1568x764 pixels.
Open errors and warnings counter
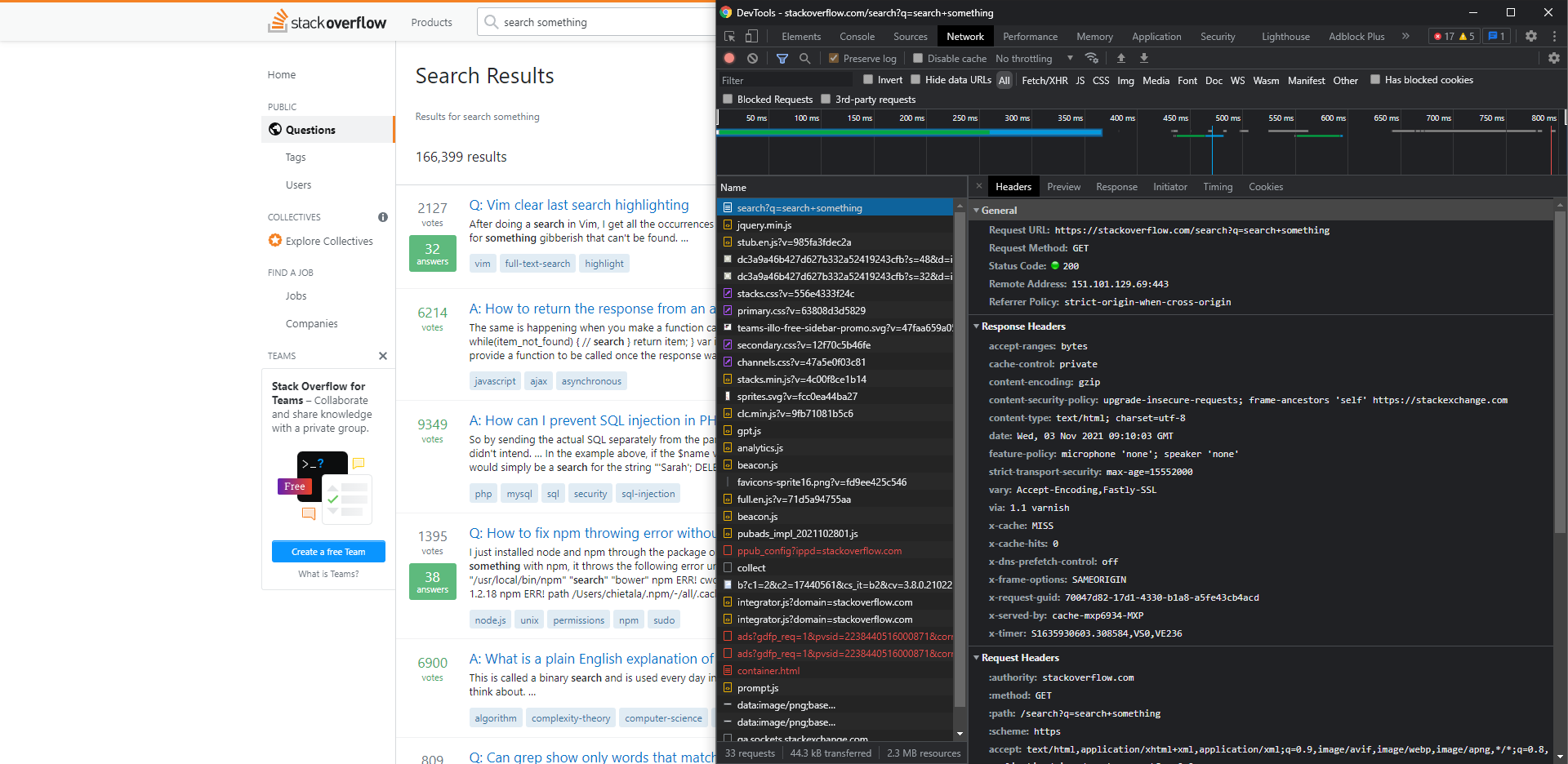(x=1454, y=36)
